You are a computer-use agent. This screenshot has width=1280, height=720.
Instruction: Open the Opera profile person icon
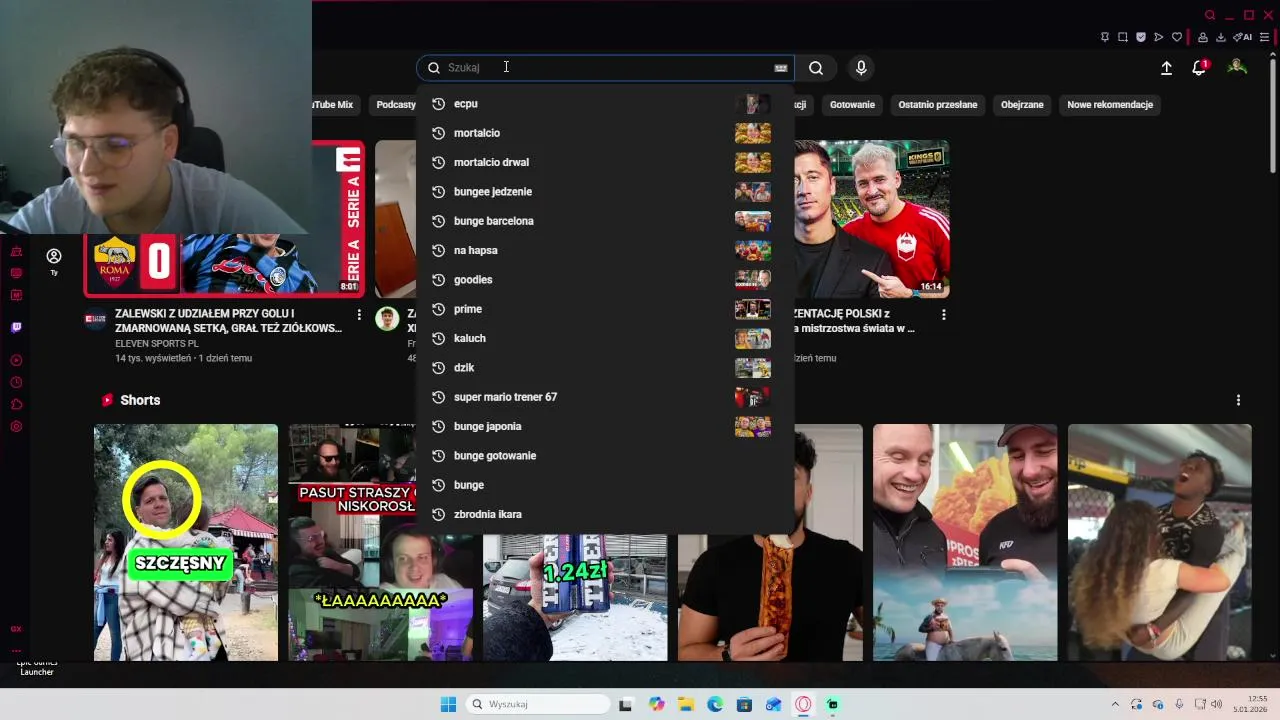point(1203,37)
